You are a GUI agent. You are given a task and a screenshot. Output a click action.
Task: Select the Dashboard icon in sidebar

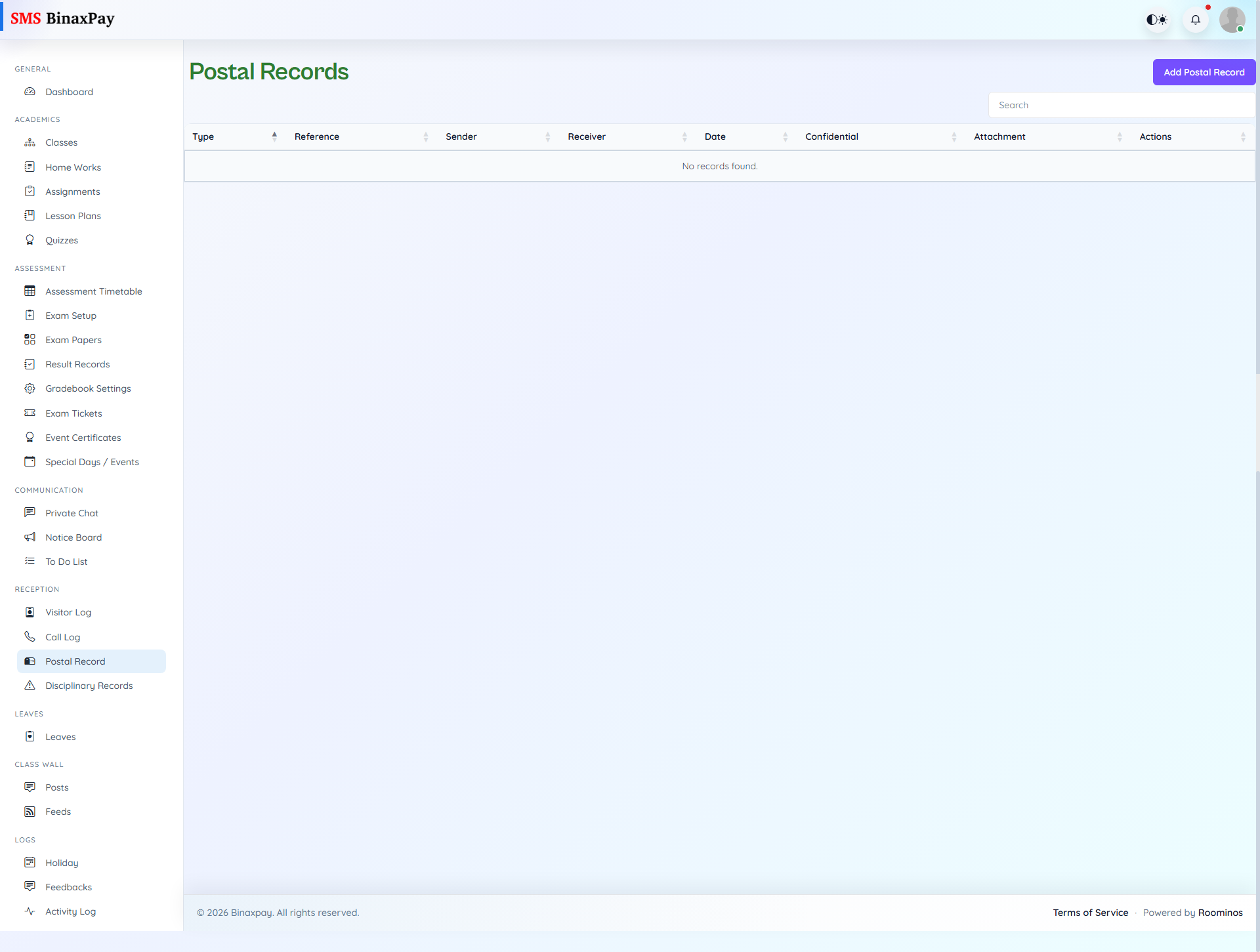pos(30,92)
